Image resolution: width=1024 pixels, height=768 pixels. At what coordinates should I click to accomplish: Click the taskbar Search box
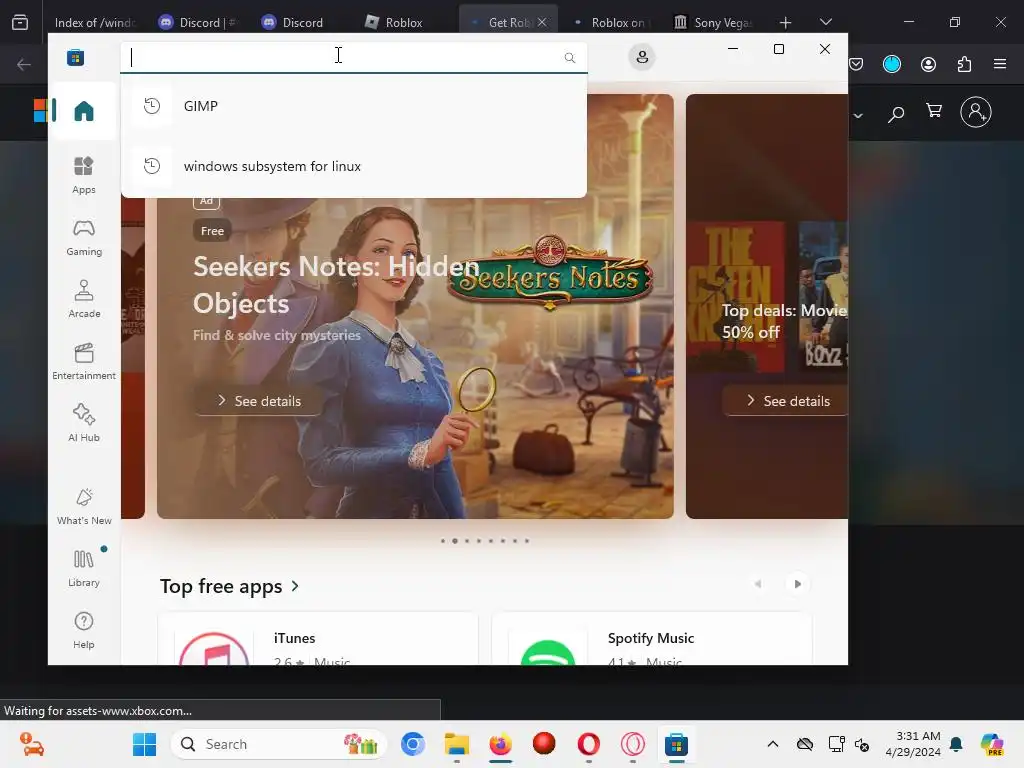280,744
